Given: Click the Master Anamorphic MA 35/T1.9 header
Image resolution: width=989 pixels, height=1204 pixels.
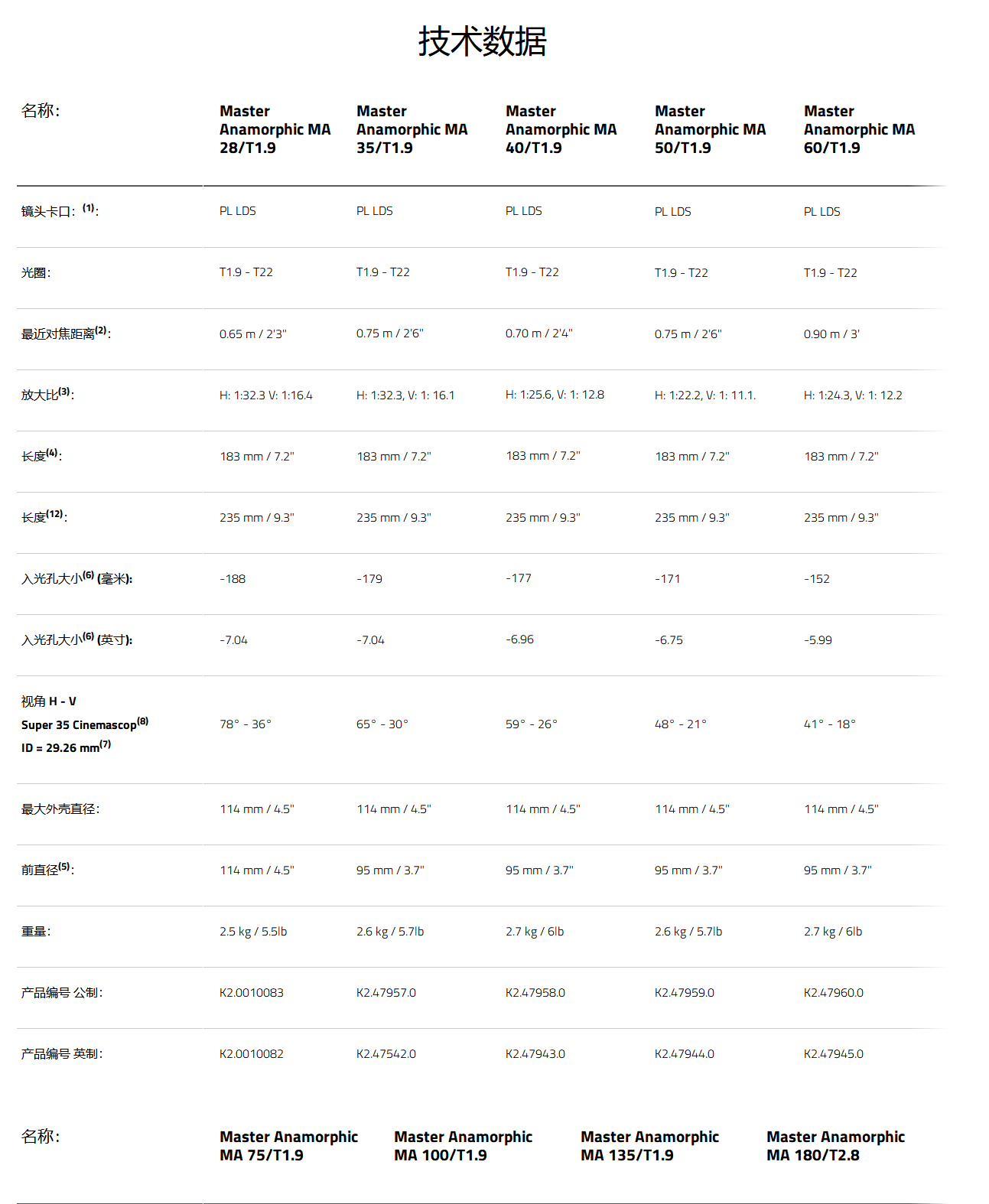Looking at the screenshot, I should [x=412, y=129].
